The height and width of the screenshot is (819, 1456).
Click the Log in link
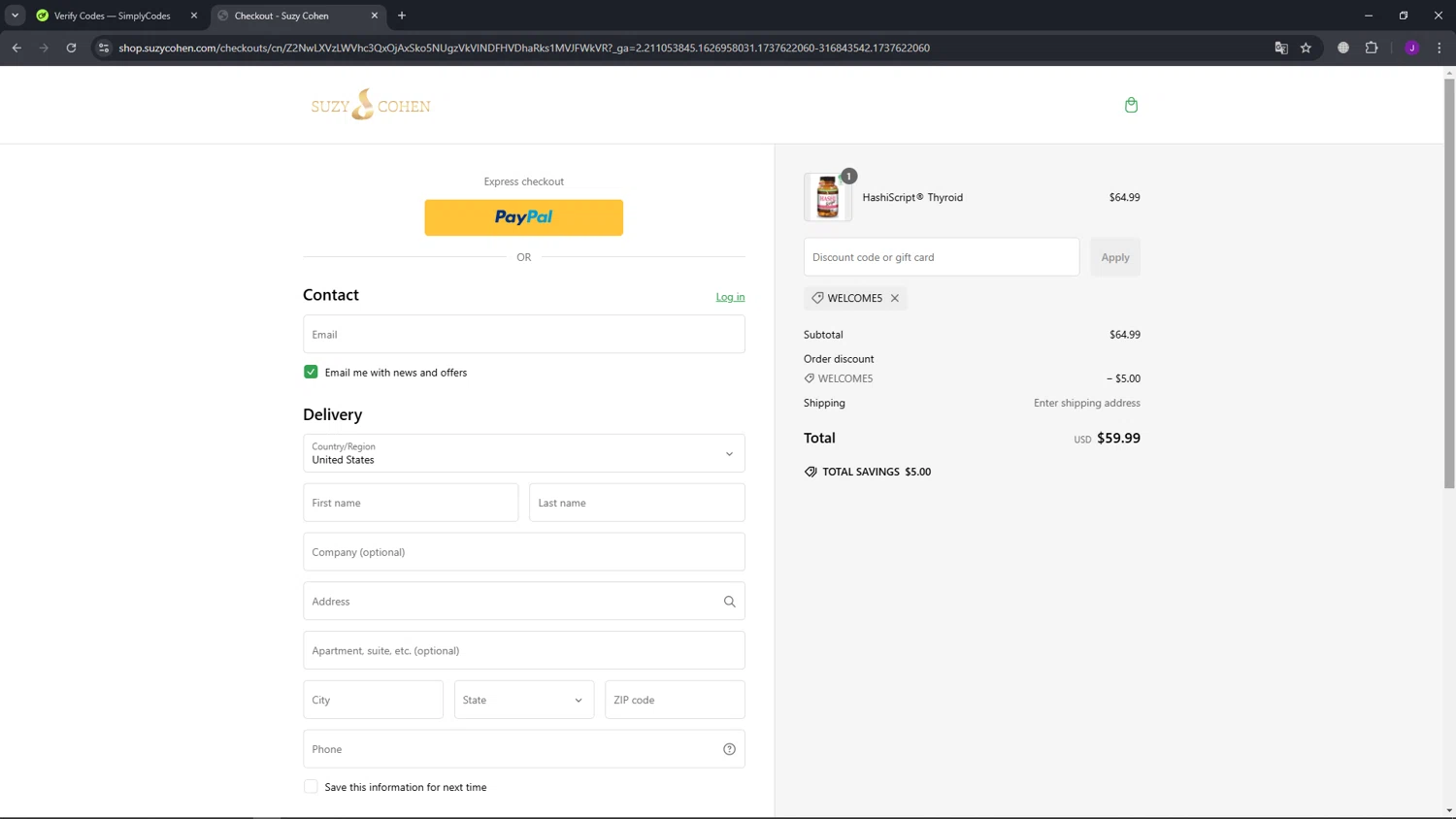point(730,297)
